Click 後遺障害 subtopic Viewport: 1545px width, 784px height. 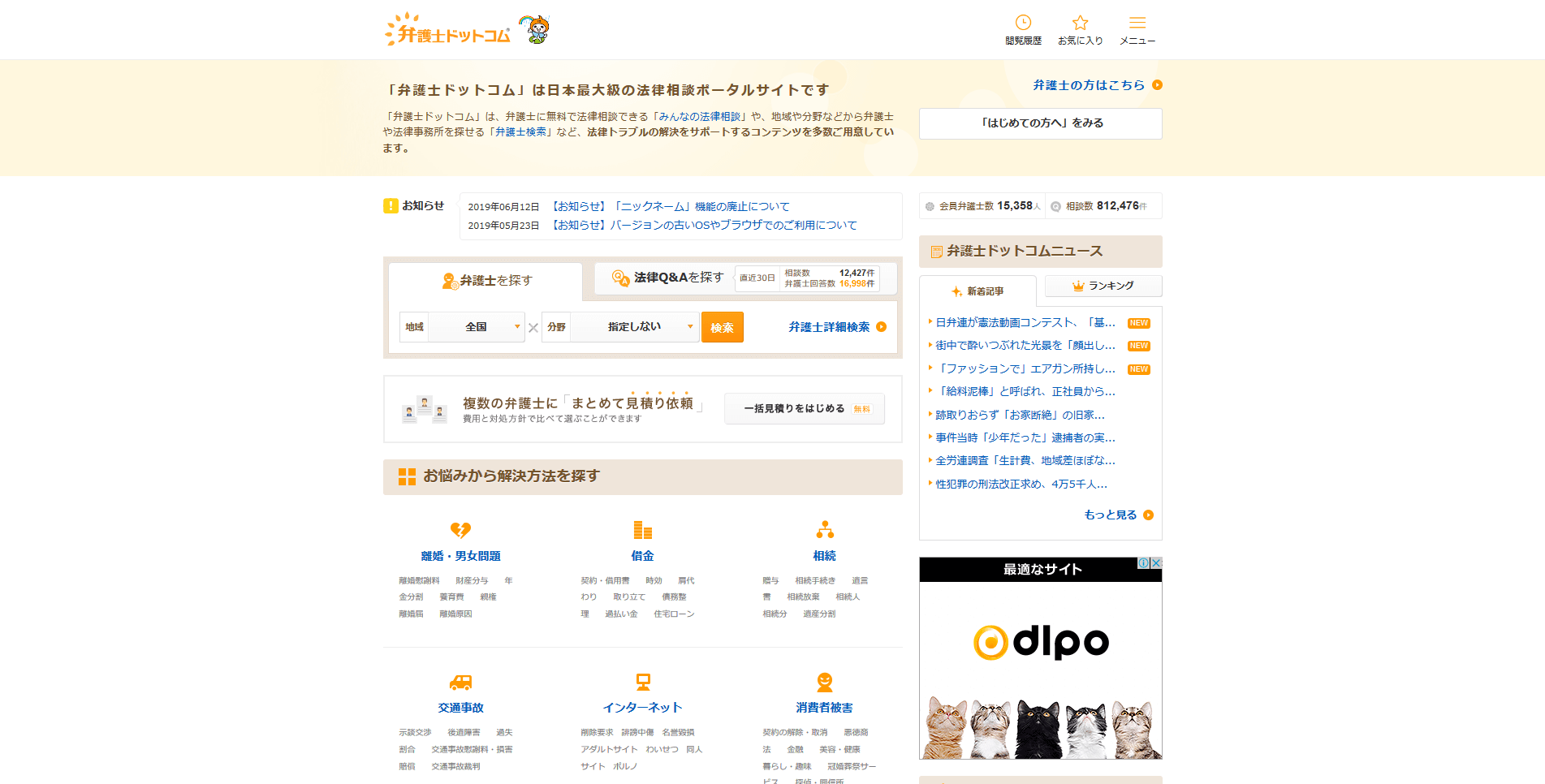464,733
